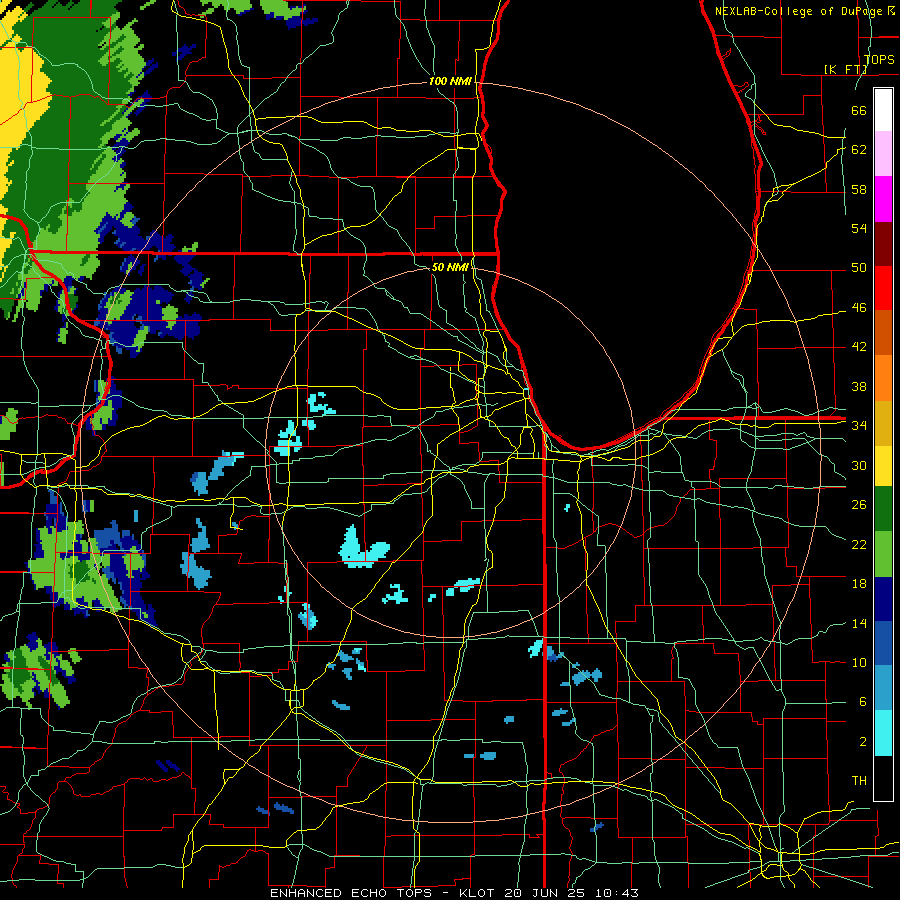Select the TOPS legend title
The height and width of the screenshot is (900, 900).
[879, 59]
